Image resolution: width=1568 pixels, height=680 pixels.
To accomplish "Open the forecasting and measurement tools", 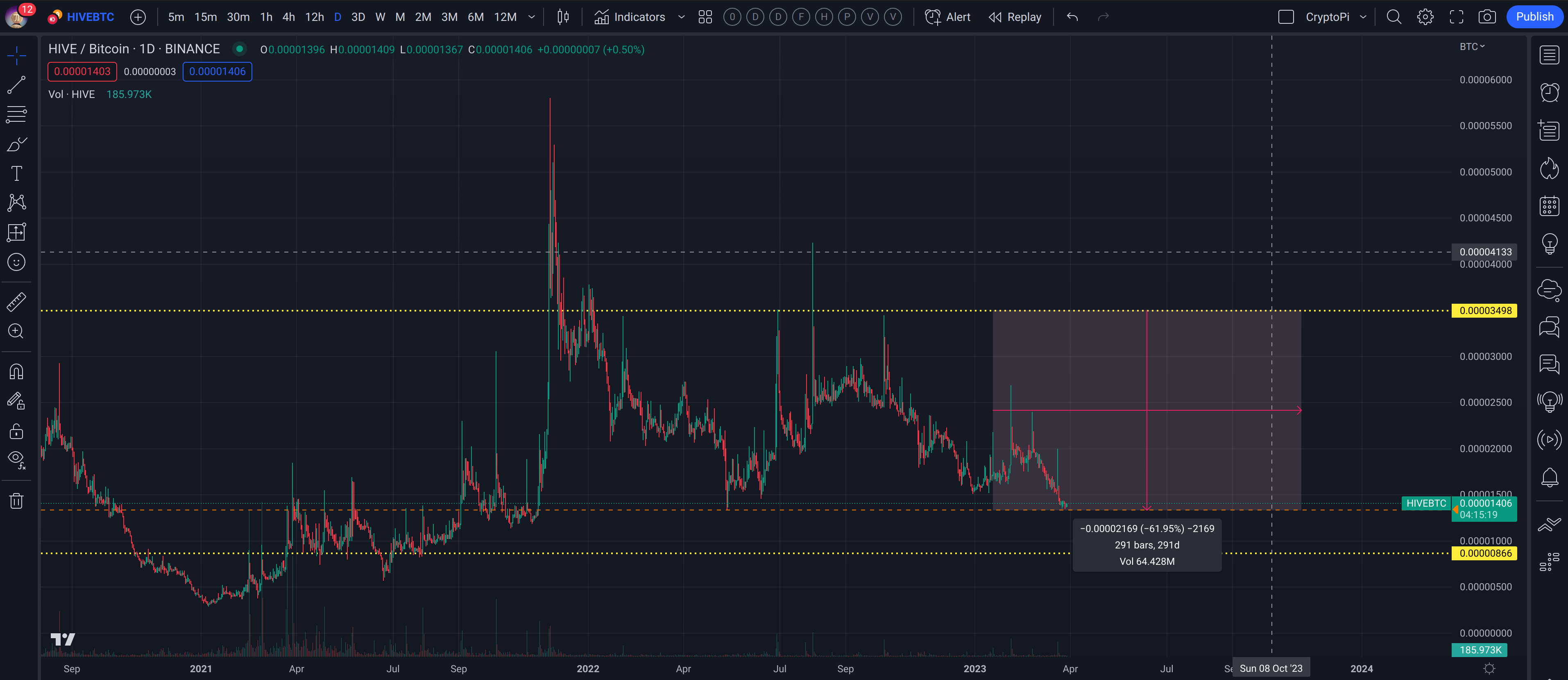I will pyautogui.click(x=16, y=232).
